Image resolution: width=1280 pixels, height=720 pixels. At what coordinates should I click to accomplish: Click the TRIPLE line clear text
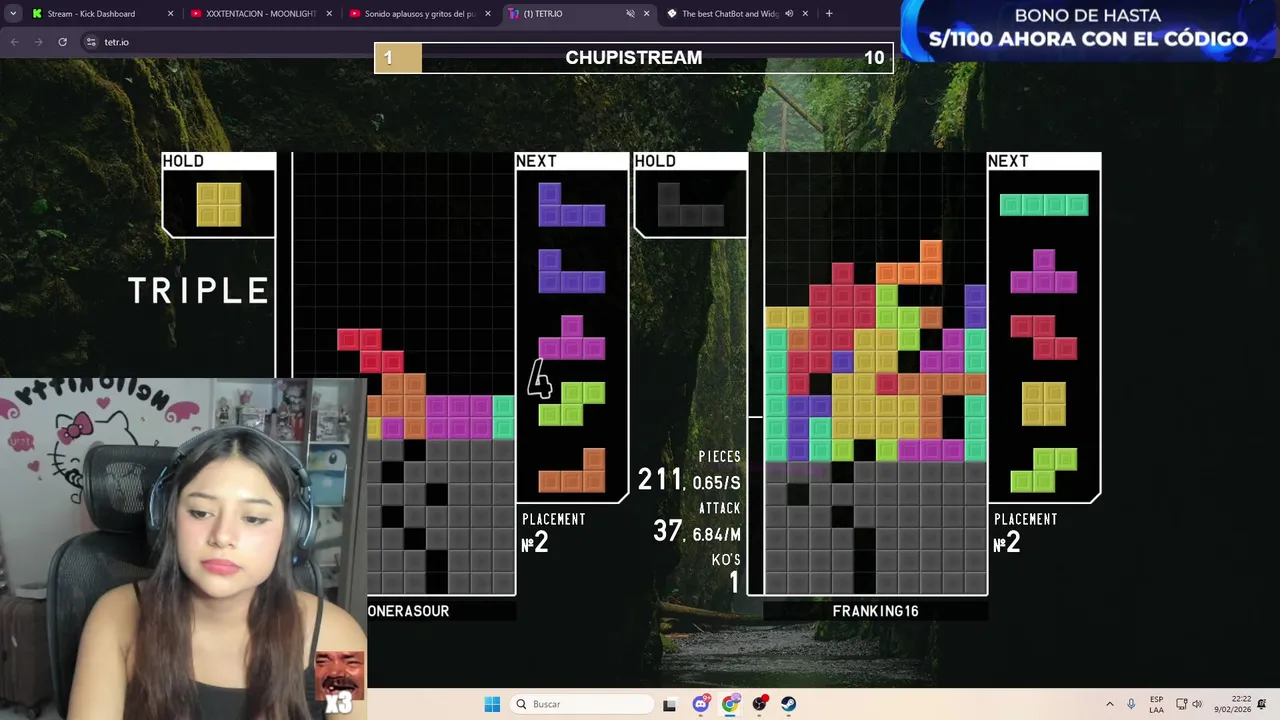(199, 291)
